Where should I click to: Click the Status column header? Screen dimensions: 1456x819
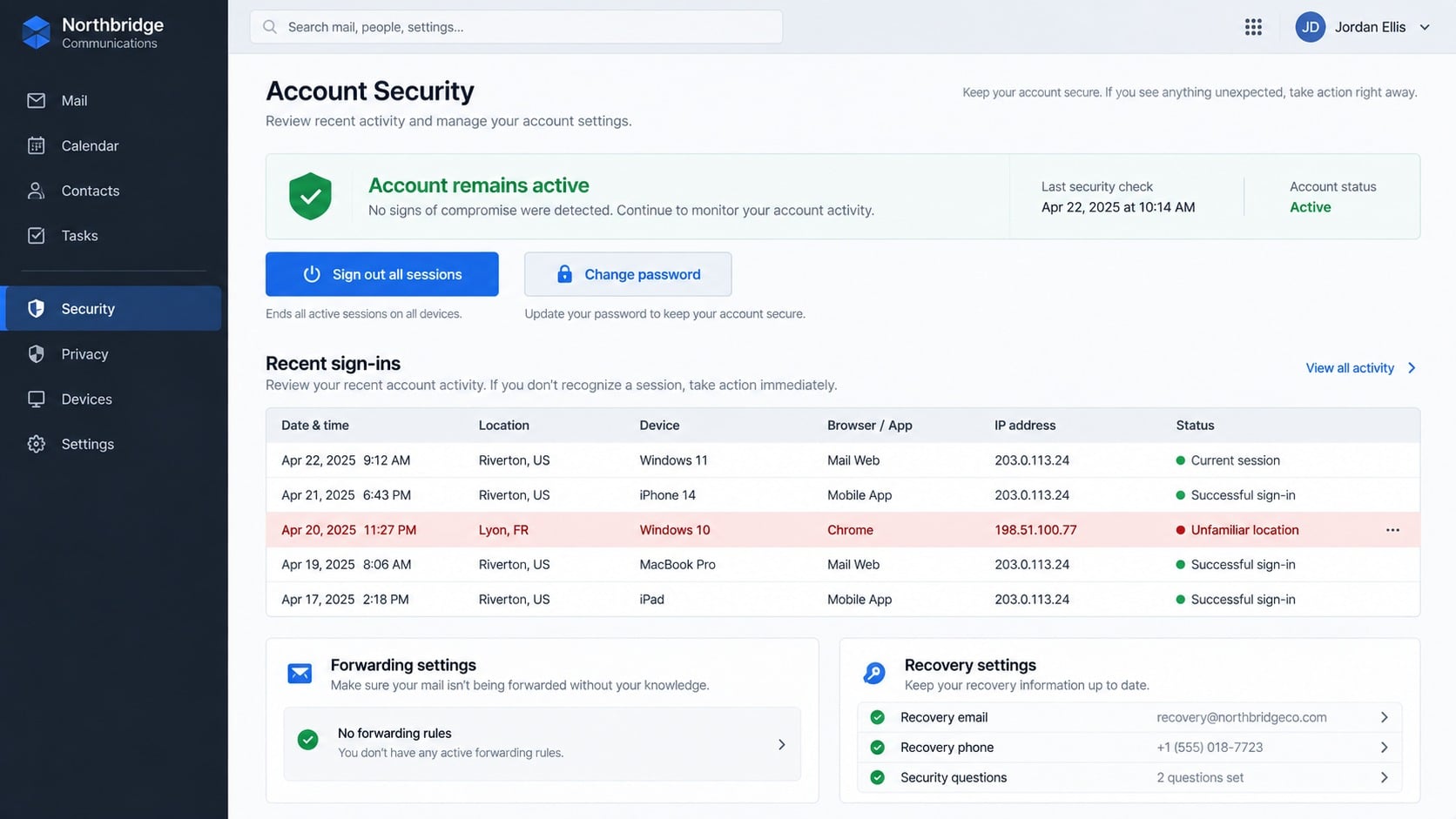click(1195, 426)
